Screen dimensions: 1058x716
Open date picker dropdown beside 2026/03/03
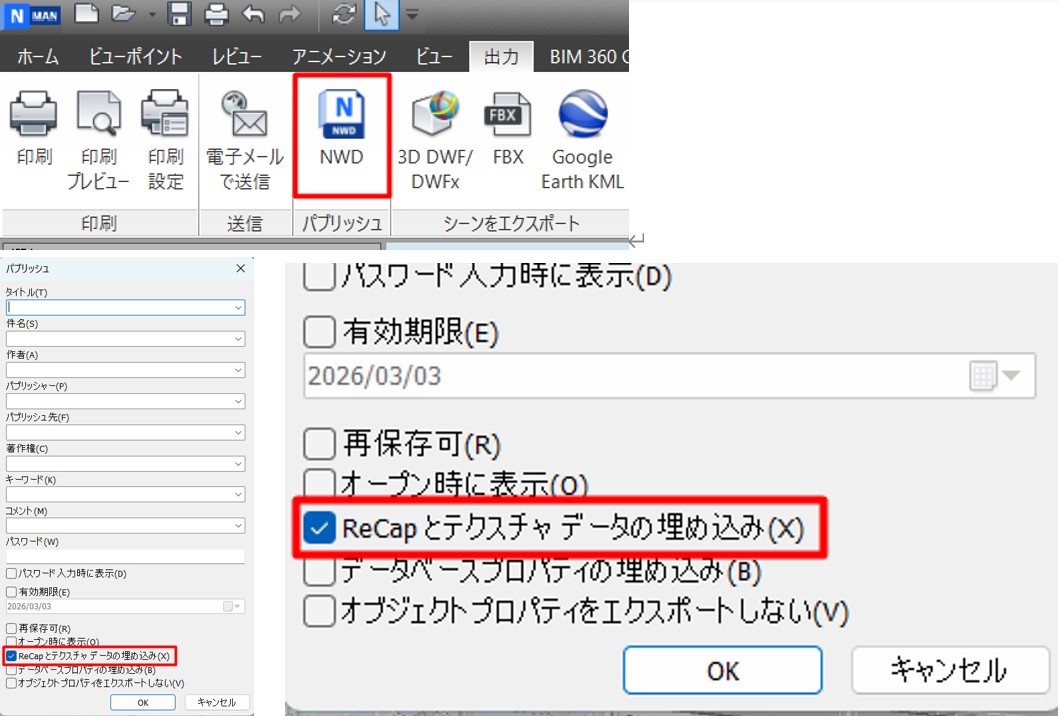[1010, 377]
